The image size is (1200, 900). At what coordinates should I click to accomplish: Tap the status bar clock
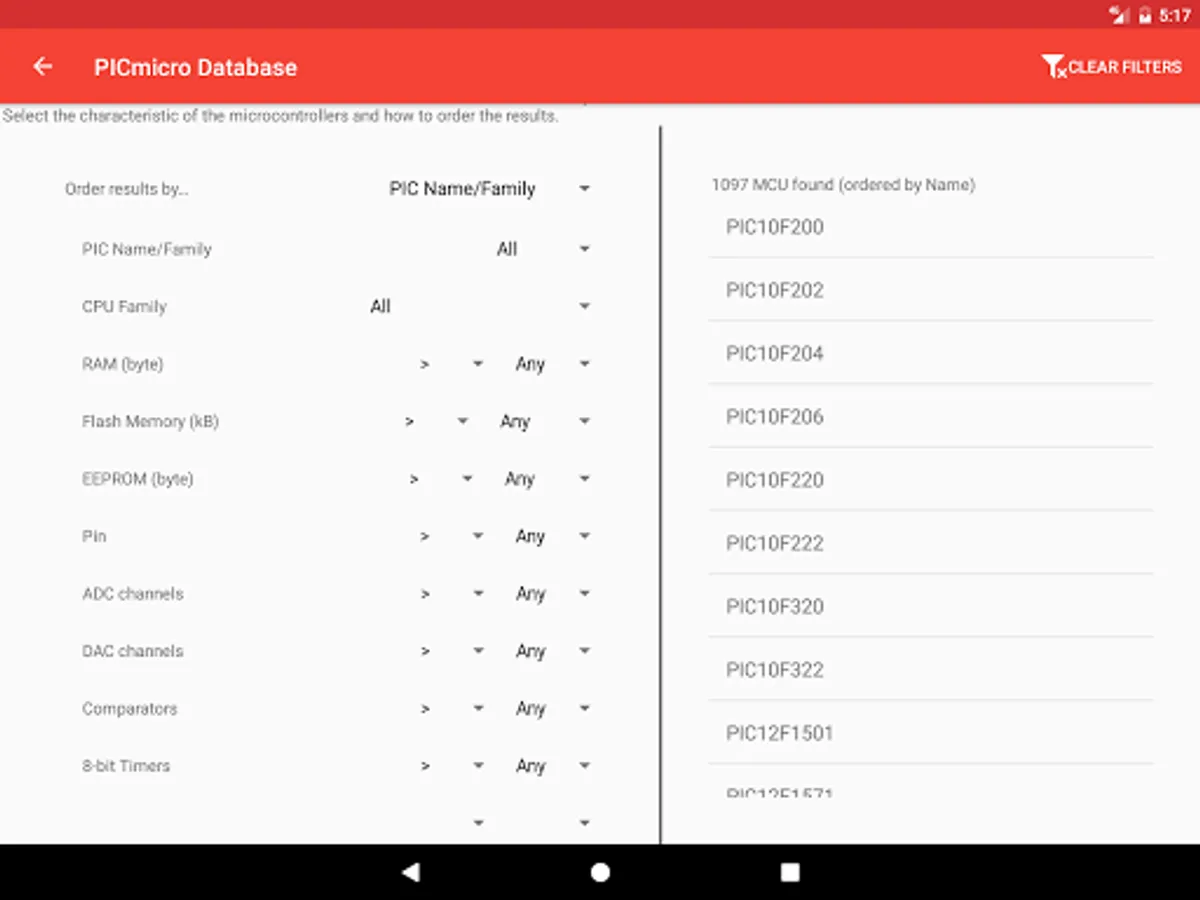(x=1174, y=15)
